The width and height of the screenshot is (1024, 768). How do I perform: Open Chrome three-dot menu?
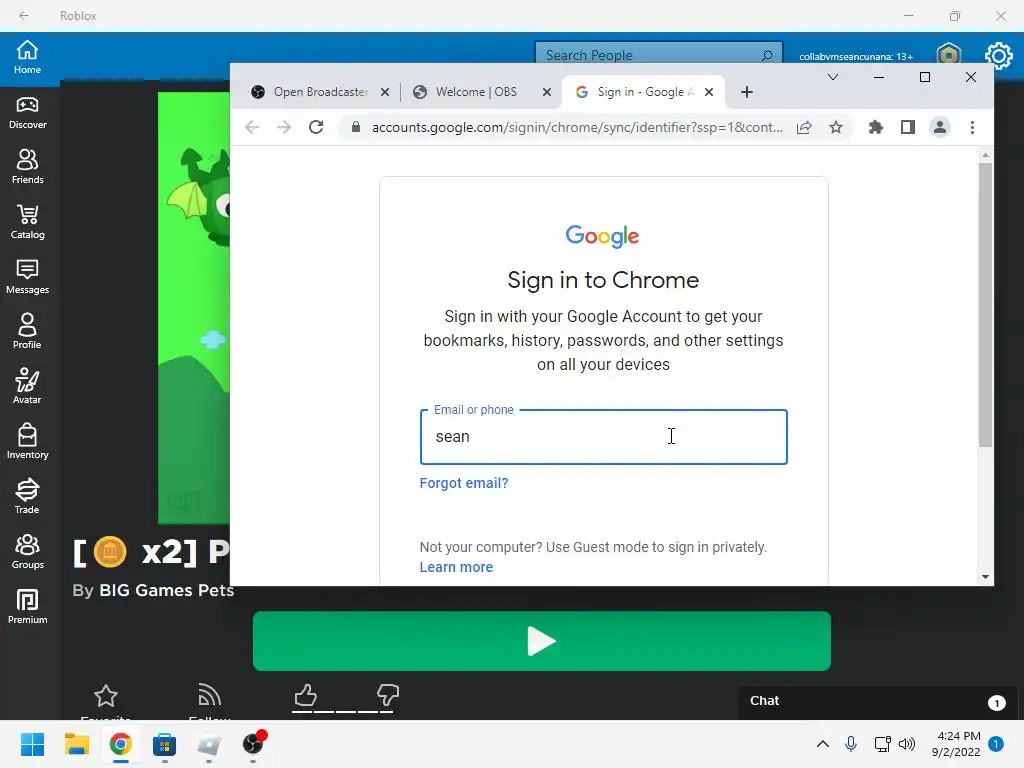972,127
